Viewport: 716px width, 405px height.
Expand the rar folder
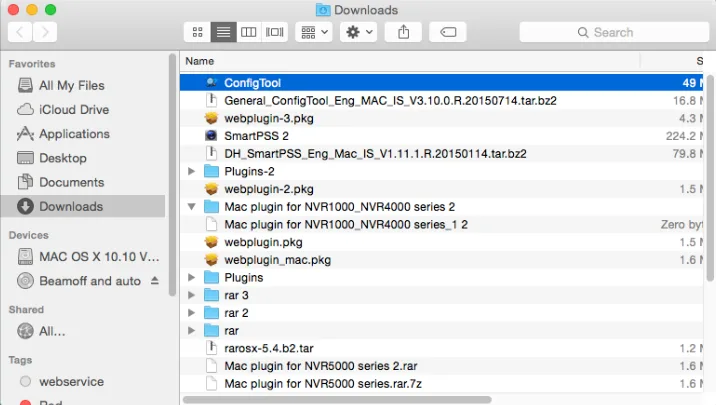192,330
